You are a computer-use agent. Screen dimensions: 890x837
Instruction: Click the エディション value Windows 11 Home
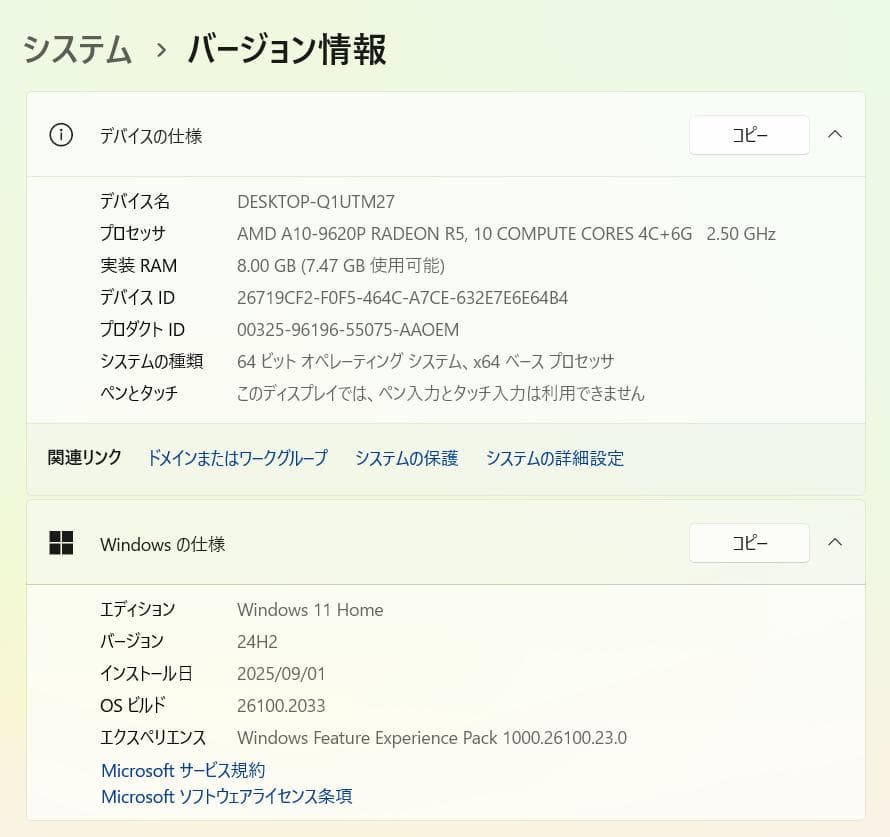pos(310,610)
